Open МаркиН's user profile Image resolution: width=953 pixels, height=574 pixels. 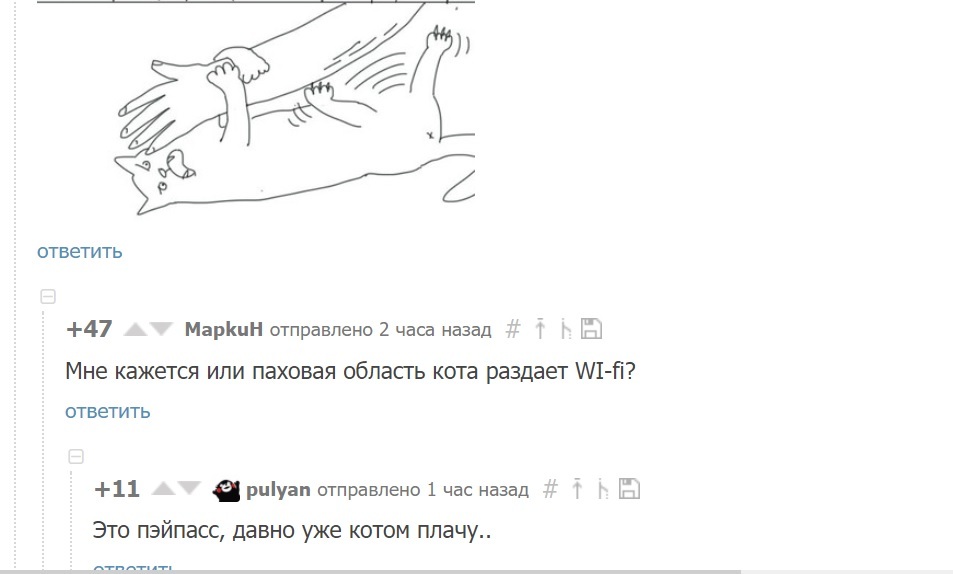(224, 330)
